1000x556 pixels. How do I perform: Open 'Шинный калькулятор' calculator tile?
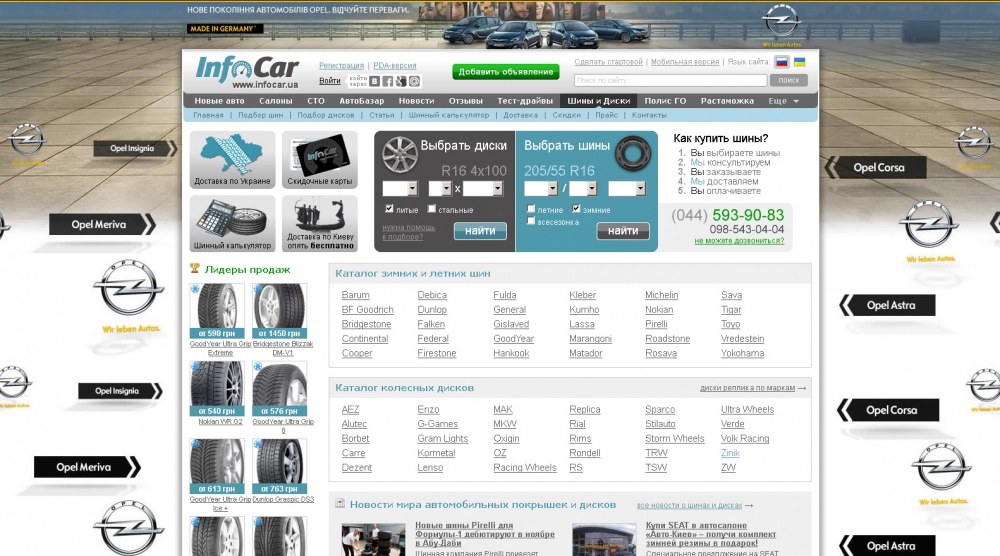pyautogui.click(x=232, y=224)
